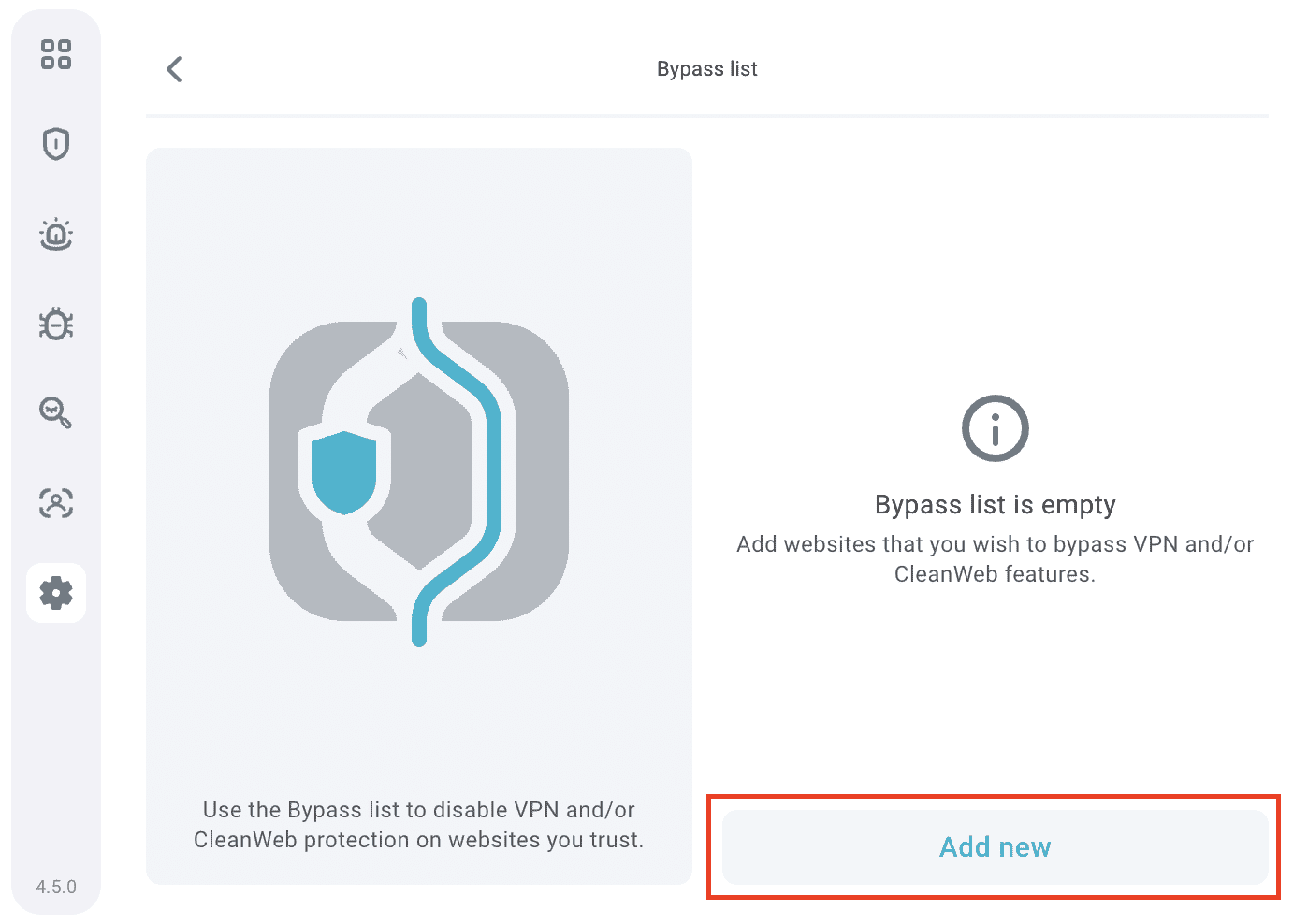
Task: Click the "Add websites that you wish" description
Action: click(x=995, y=544)
